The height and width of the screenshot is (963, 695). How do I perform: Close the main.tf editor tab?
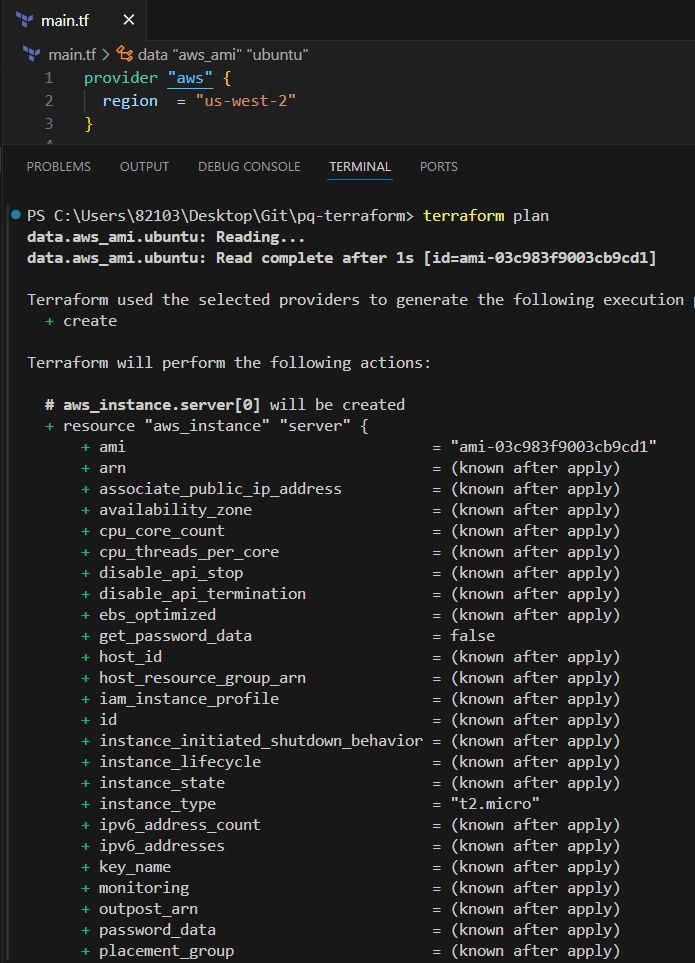[x=128, y=20]
